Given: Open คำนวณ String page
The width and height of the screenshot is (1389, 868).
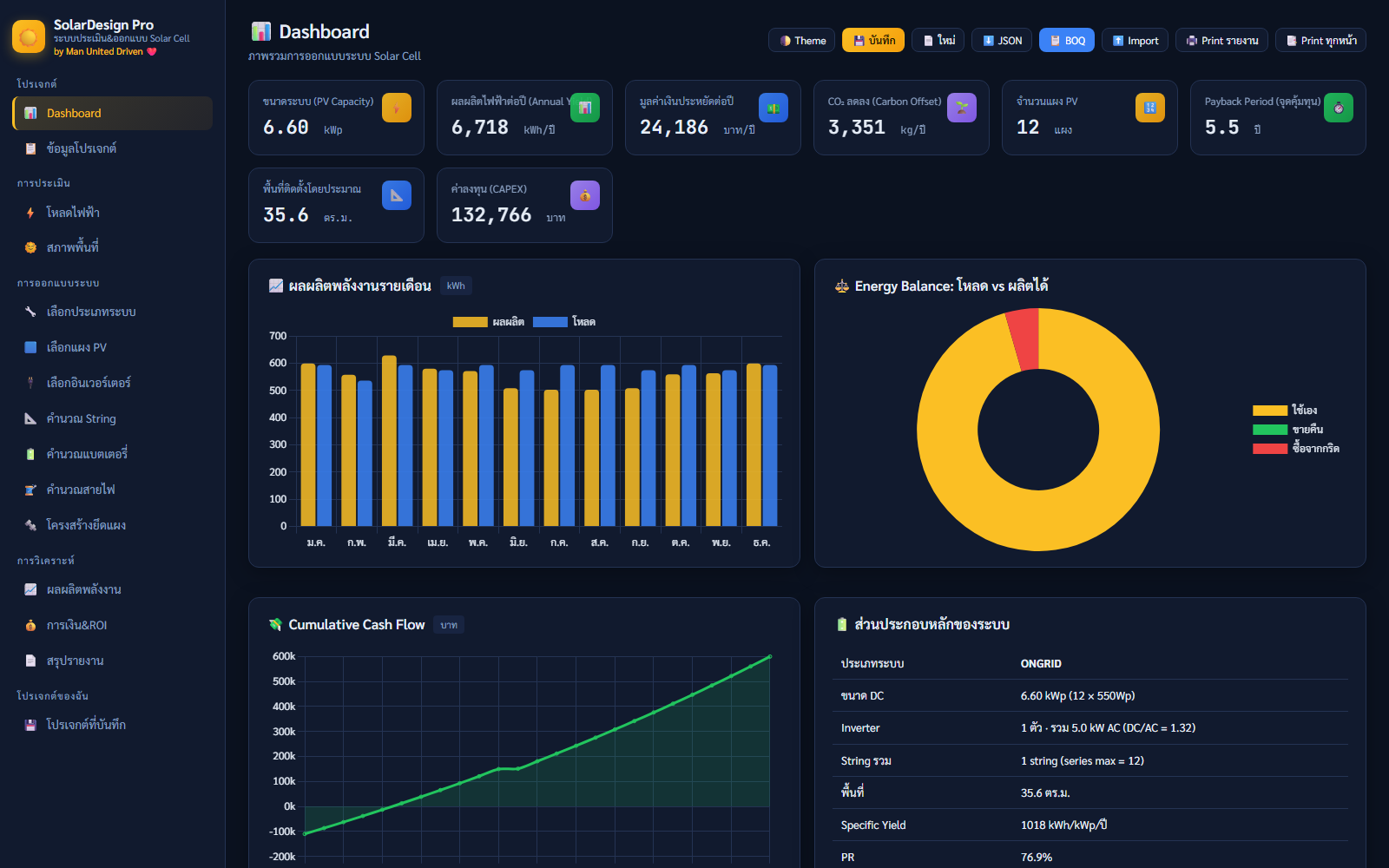Looking at the screenshot, I should [x=113, y=418].
